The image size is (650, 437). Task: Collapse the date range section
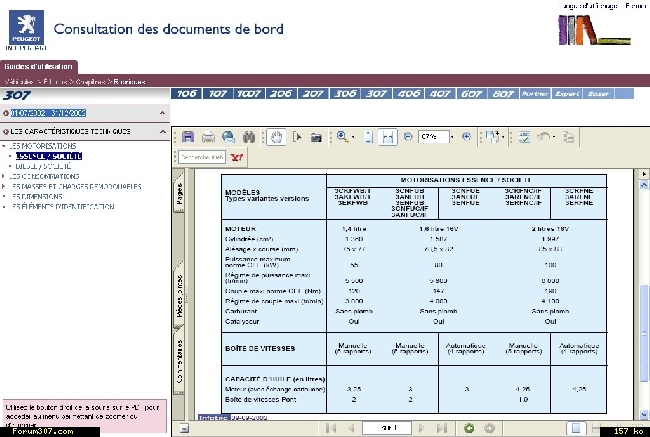(162, 113)
